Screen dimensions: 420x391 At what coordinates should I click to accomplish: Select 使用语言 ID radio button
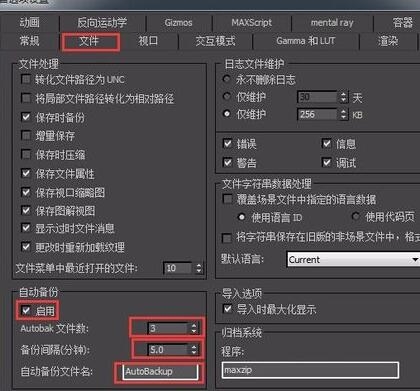coord(242,217)
